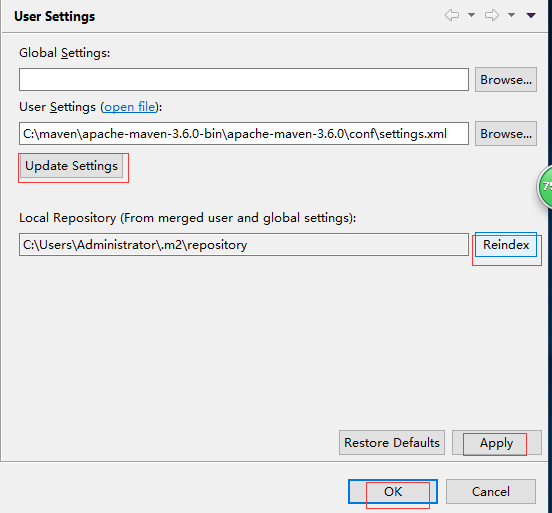Confirm the dialog with OK
Image resolution: width=552 pixels, height=513 pixels.
pos(393,492)
